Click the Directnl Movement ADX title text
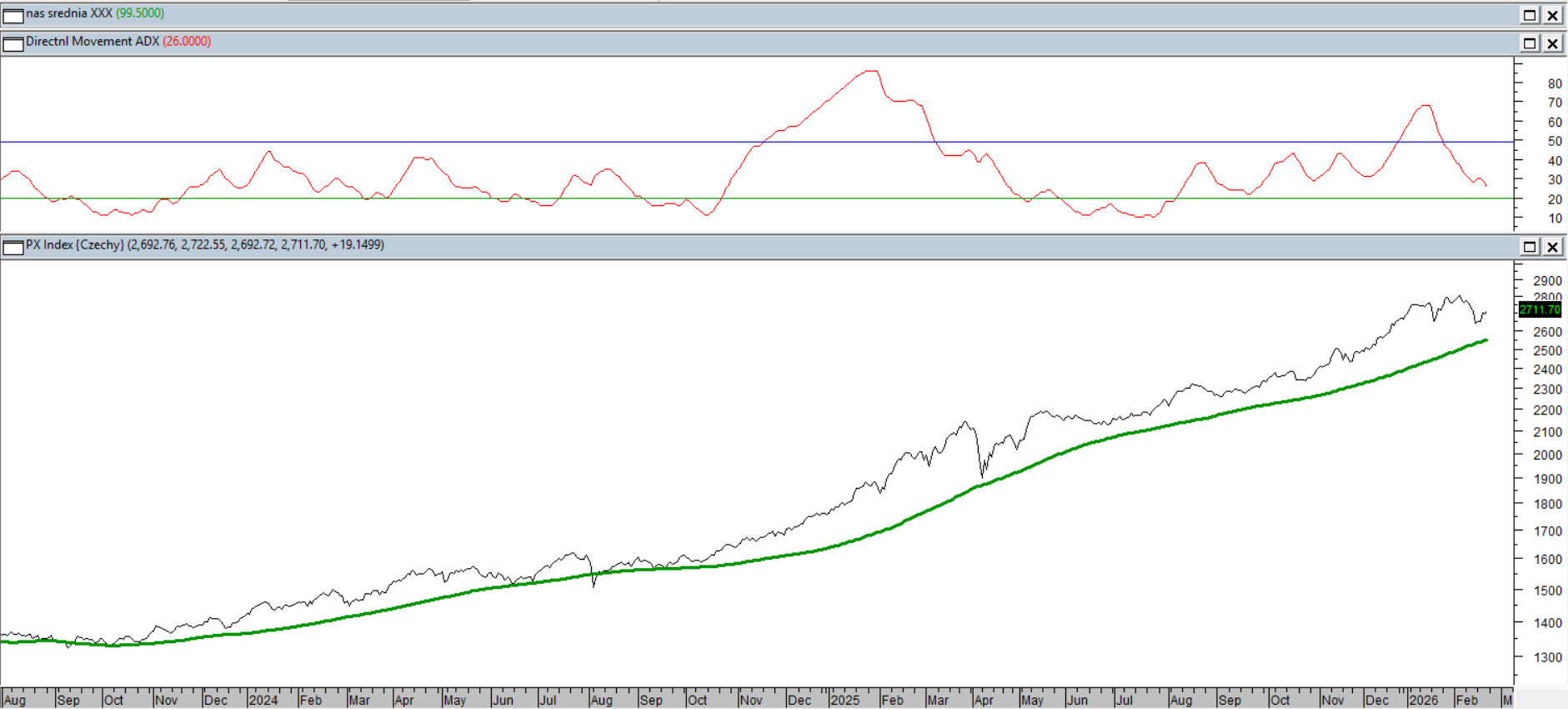The height and width of the screenshot is (709, 1568). click(x=93, y=42)
